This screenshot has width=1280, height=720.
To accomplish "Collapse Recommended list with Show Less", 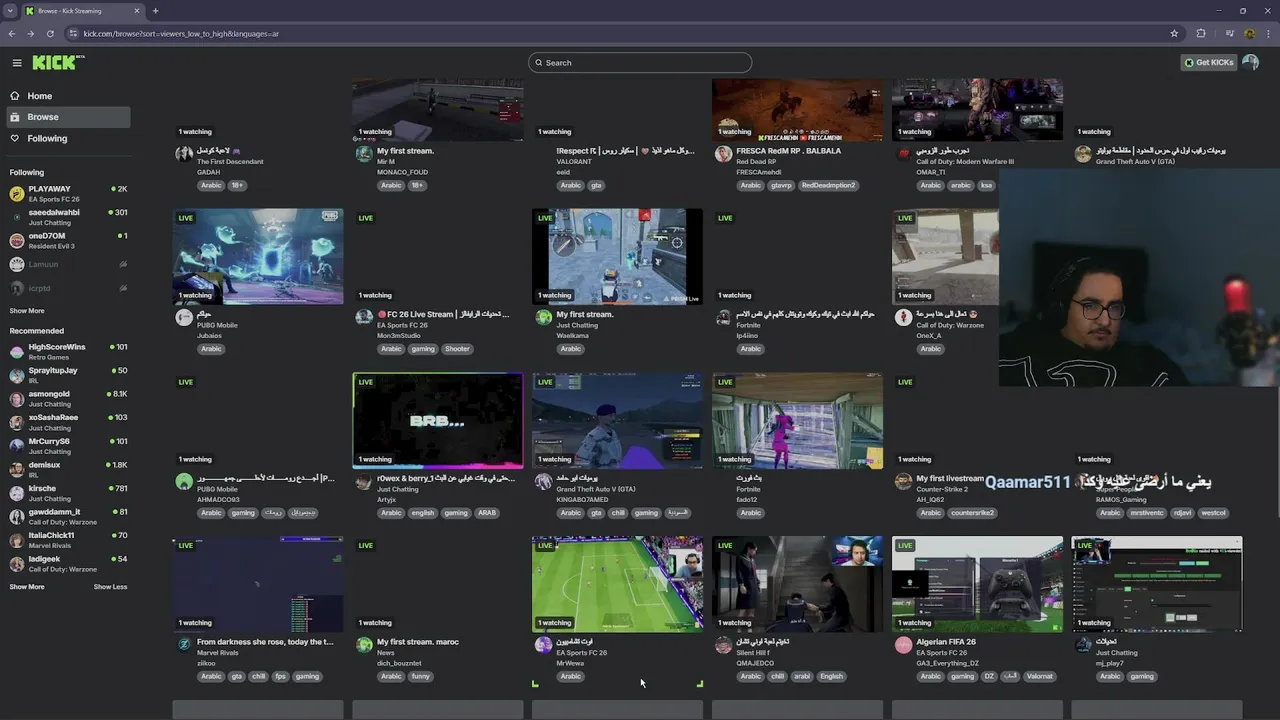I will tap(110, 587).
